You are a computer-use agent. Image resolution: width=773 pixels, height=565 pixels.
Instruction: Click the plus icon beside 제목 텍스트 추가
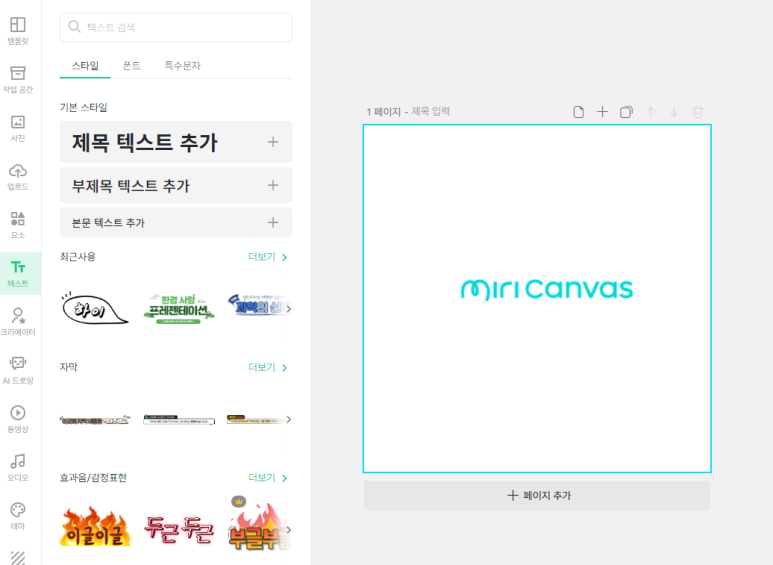point(273,142)
